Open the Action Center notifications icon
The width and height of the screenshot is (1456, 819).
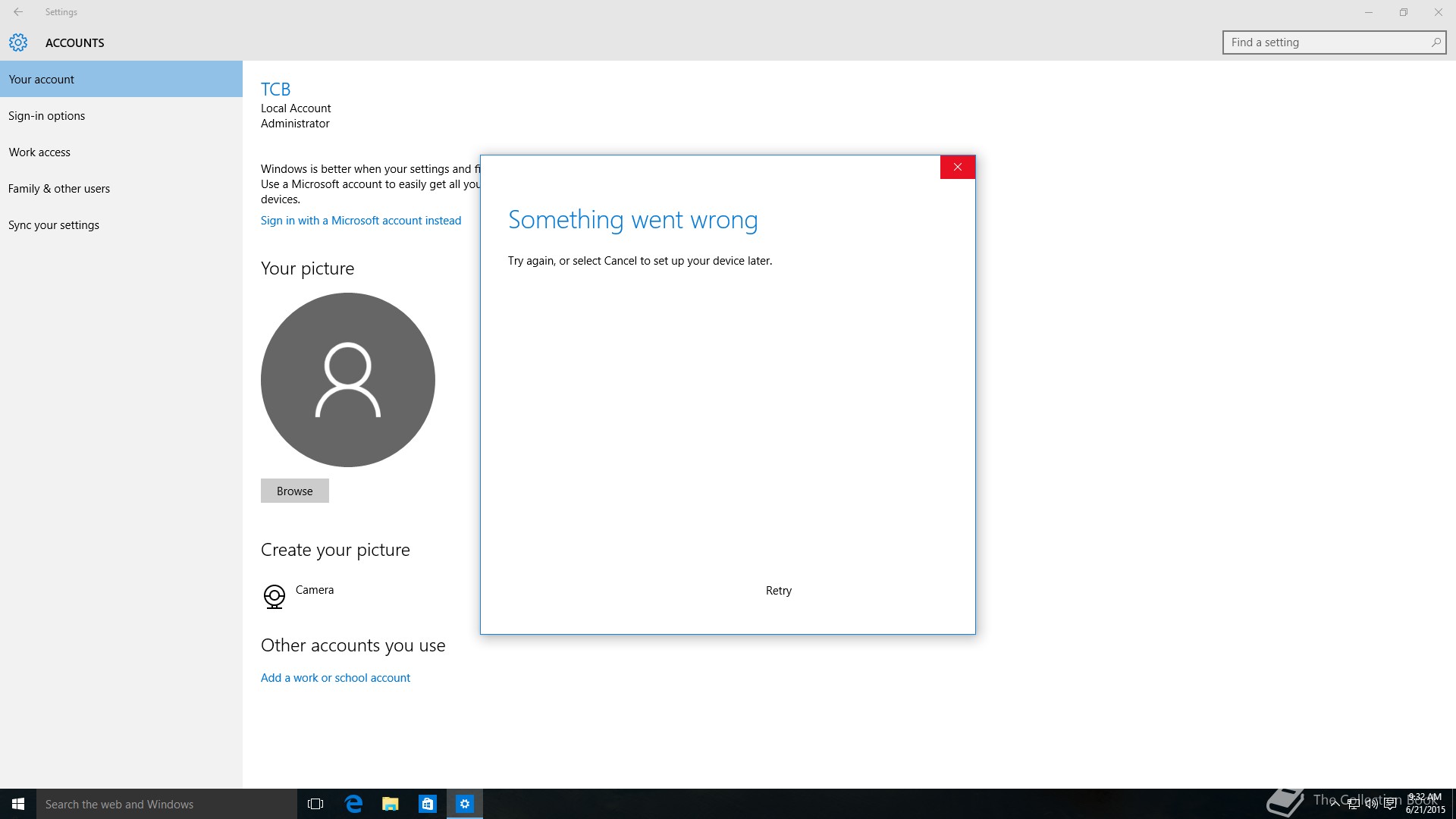pos(1390,804)
